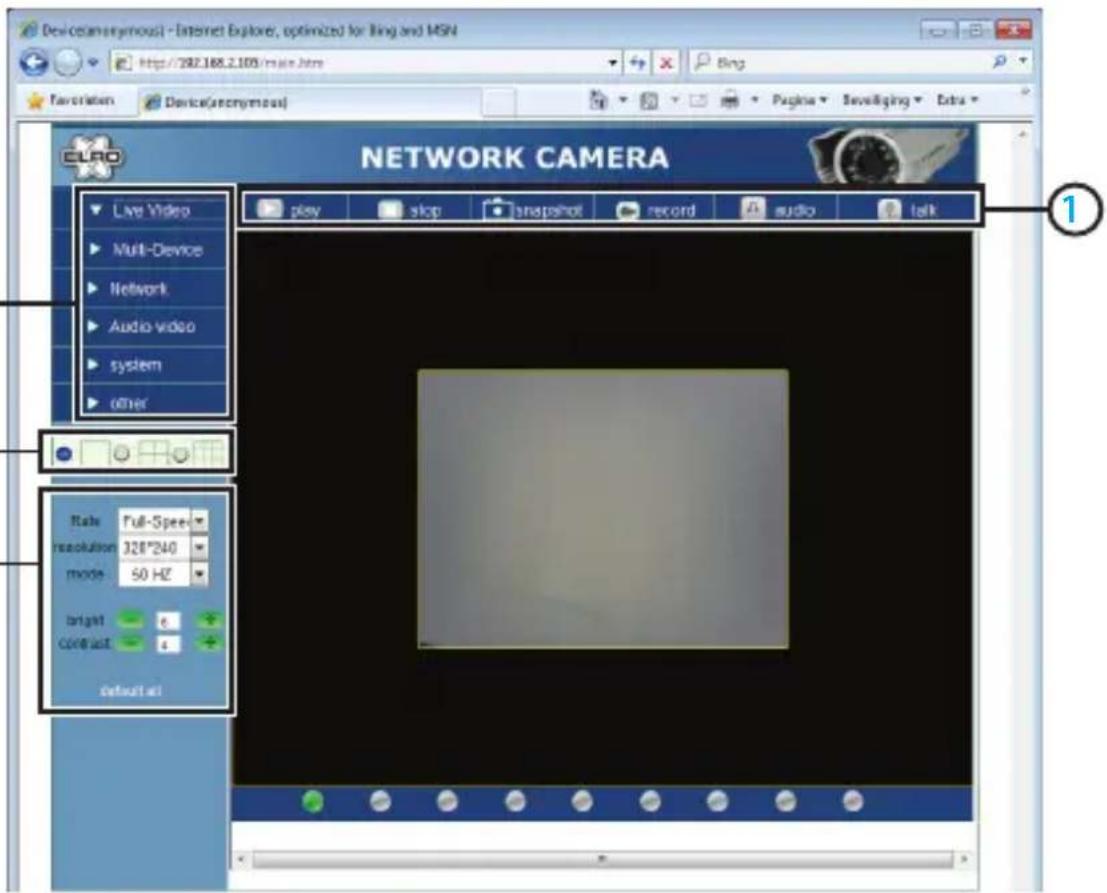Click the default all link
Image resolution: width=1107 pixels, height=893 pixels.
point(131,690)
